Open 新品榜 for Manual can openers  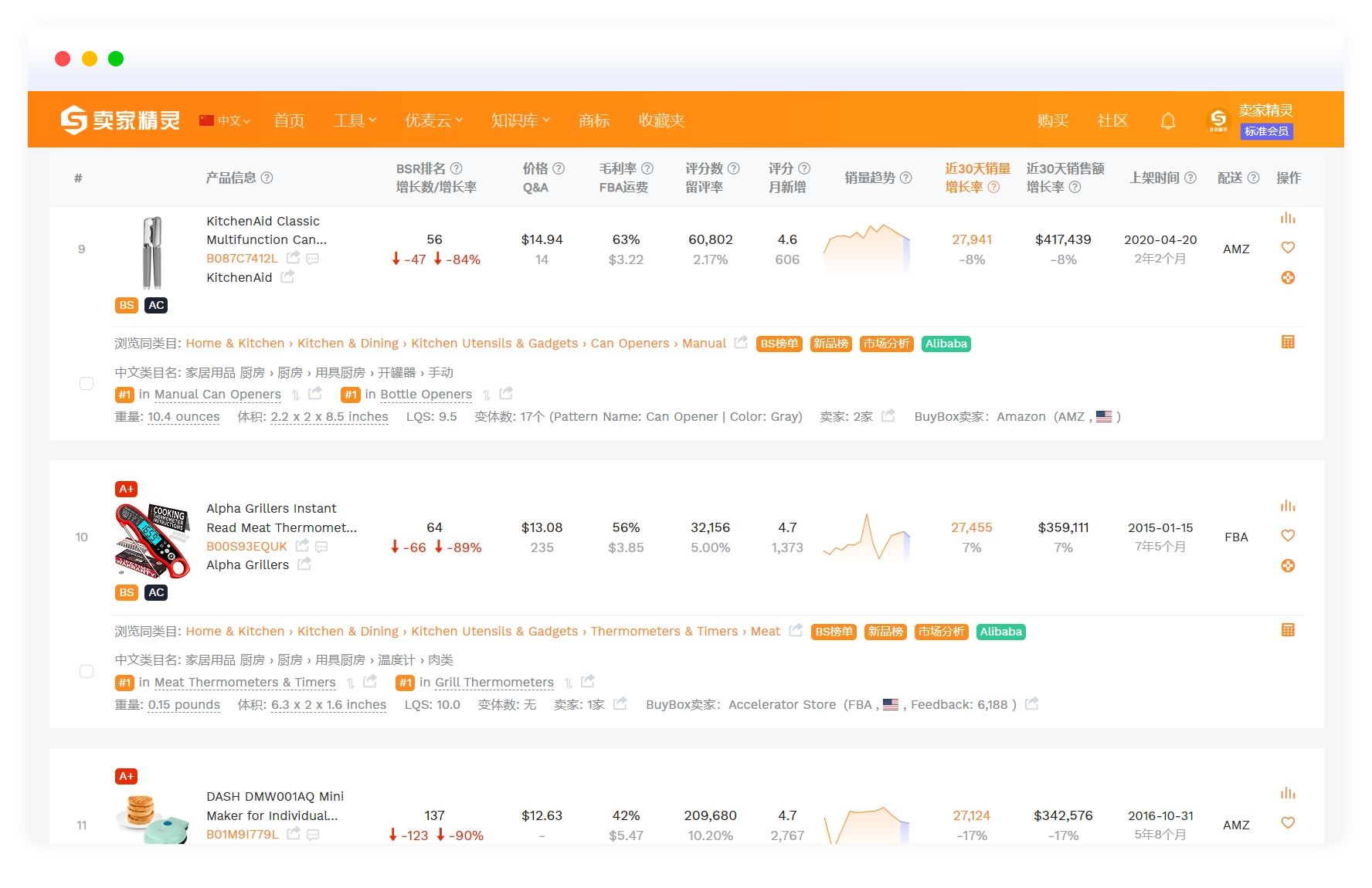(830, 344)
